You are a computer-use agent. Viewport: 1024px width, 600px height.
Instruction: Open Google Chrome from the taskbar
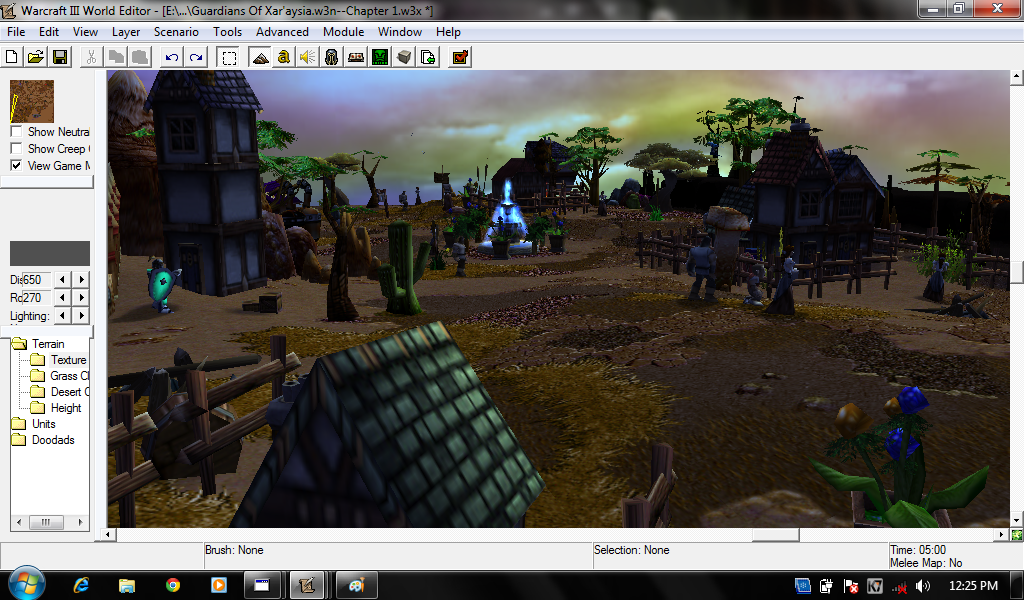[x=173, y=585]
